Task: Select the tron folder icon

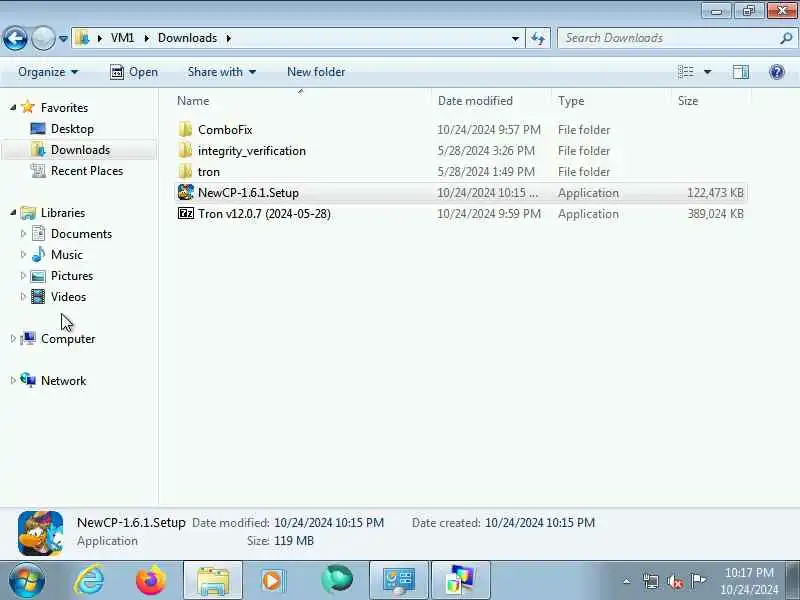Action: 186,171
